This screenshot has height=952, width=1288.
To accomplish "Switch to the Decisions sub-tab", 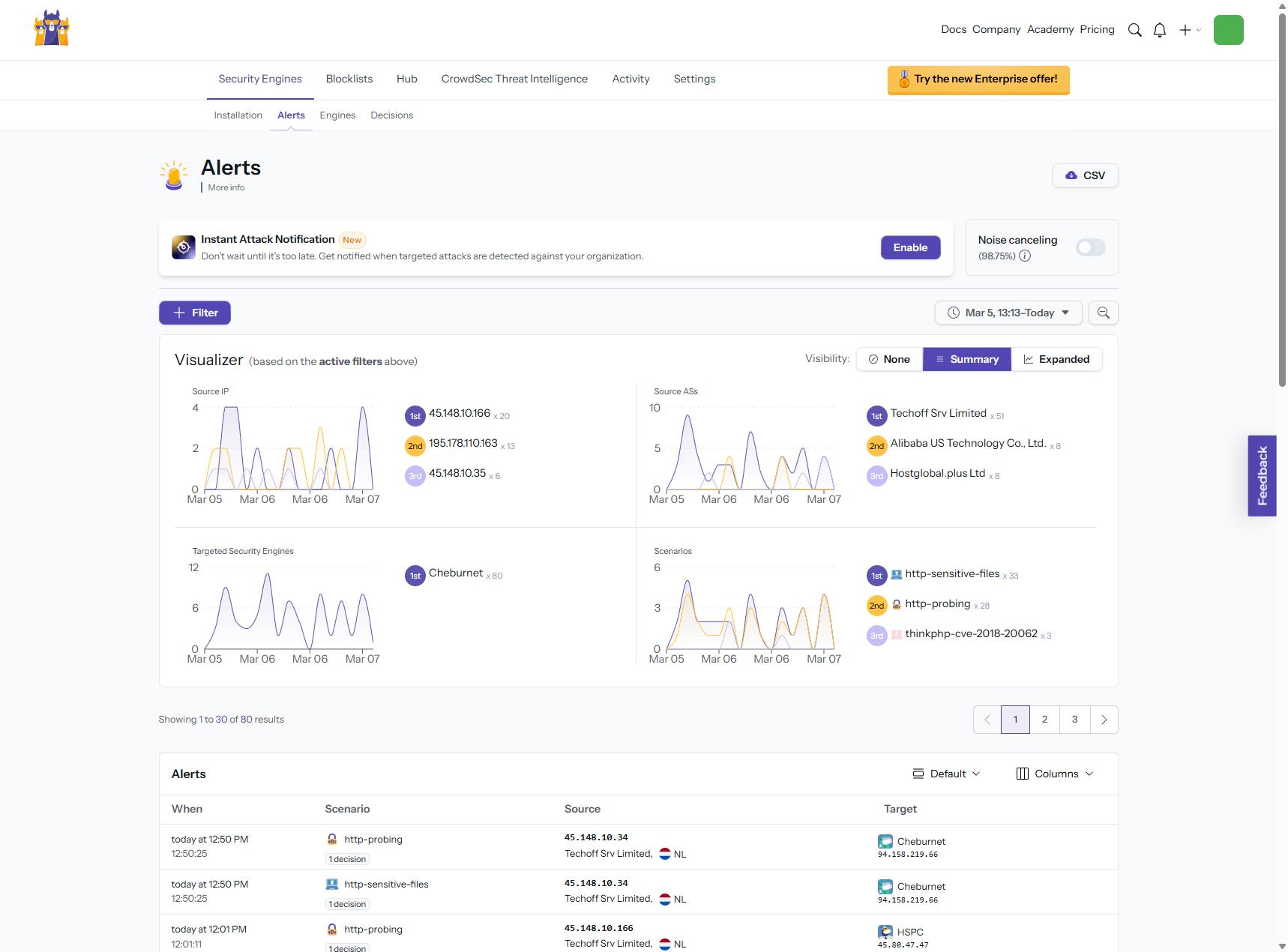I will (x=391, y=115).
